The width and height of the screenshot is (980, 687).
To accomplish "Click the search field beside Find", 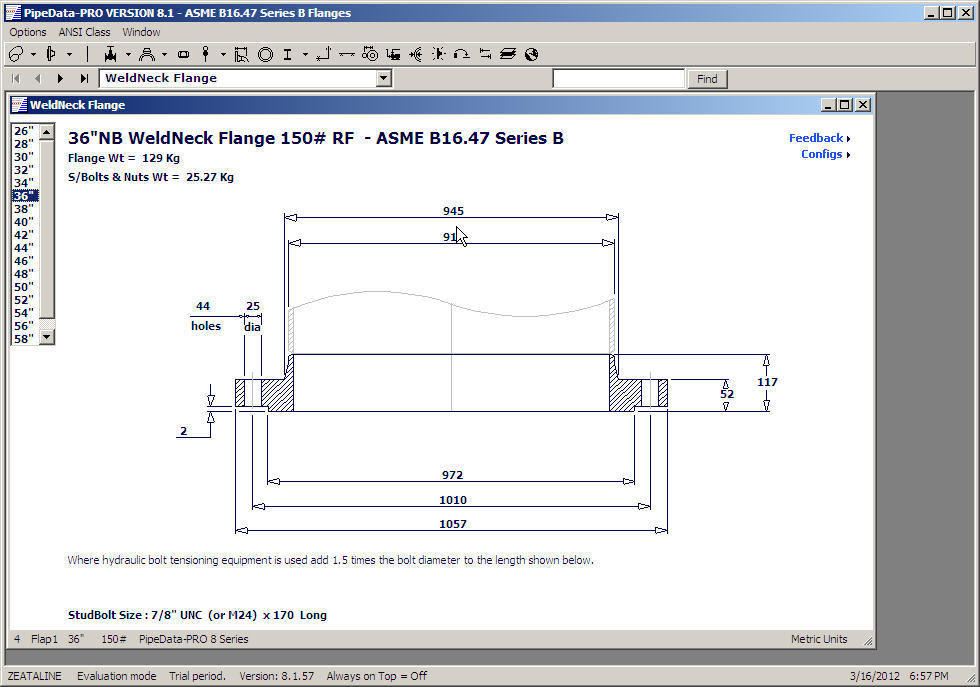I will [619, 79].
